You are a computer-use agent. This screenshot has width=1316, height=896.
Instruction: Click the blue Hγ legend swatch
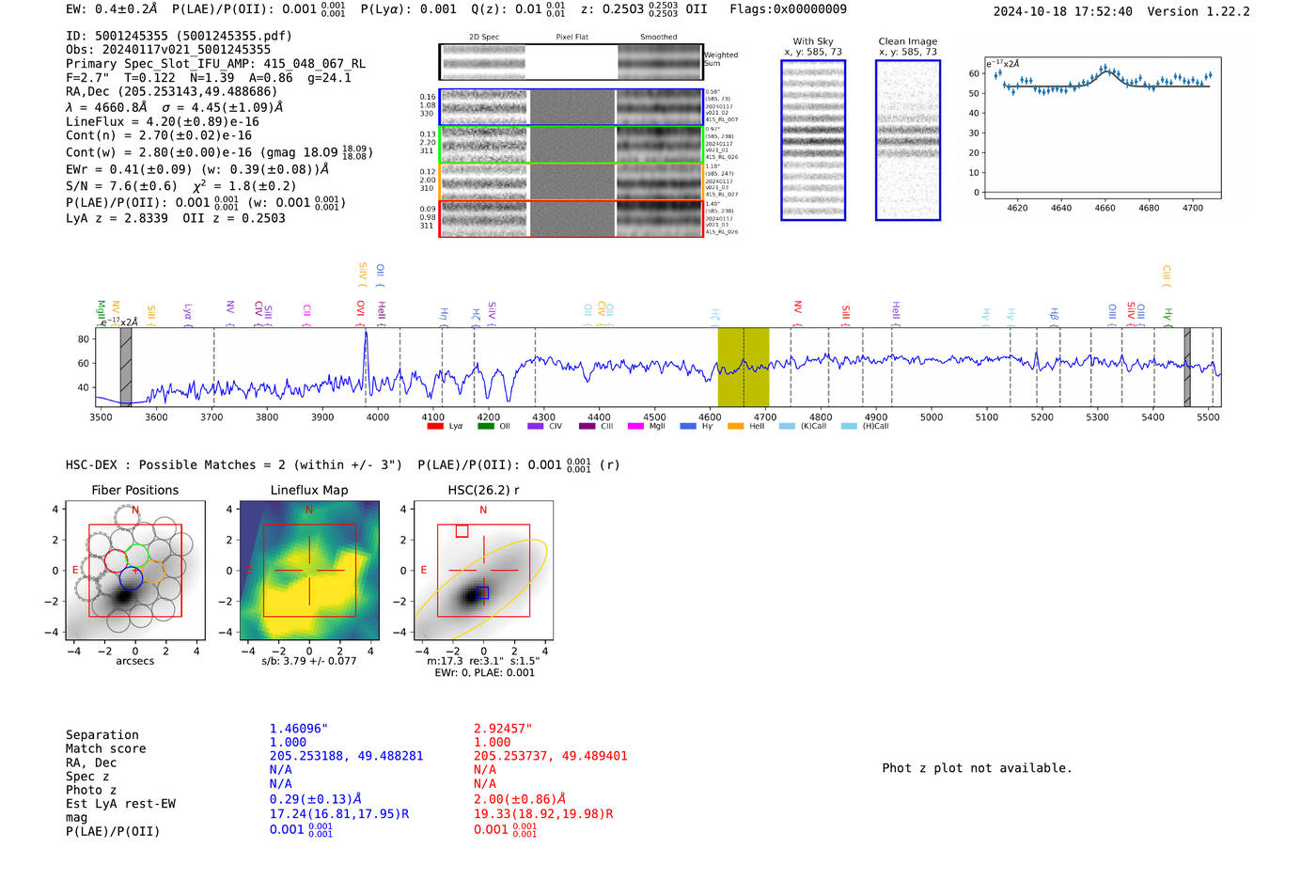[x=688, y=426]
